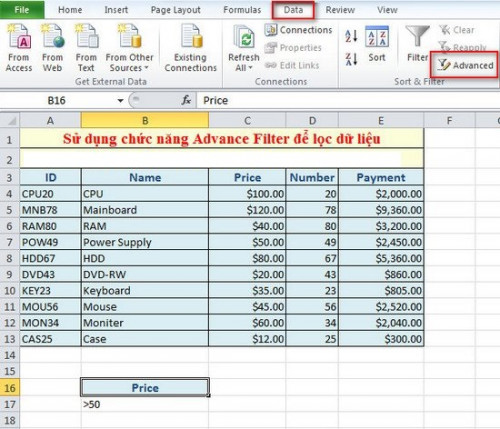
Task: Select the $40.00 price cell
Action: (x=247, y=226)
